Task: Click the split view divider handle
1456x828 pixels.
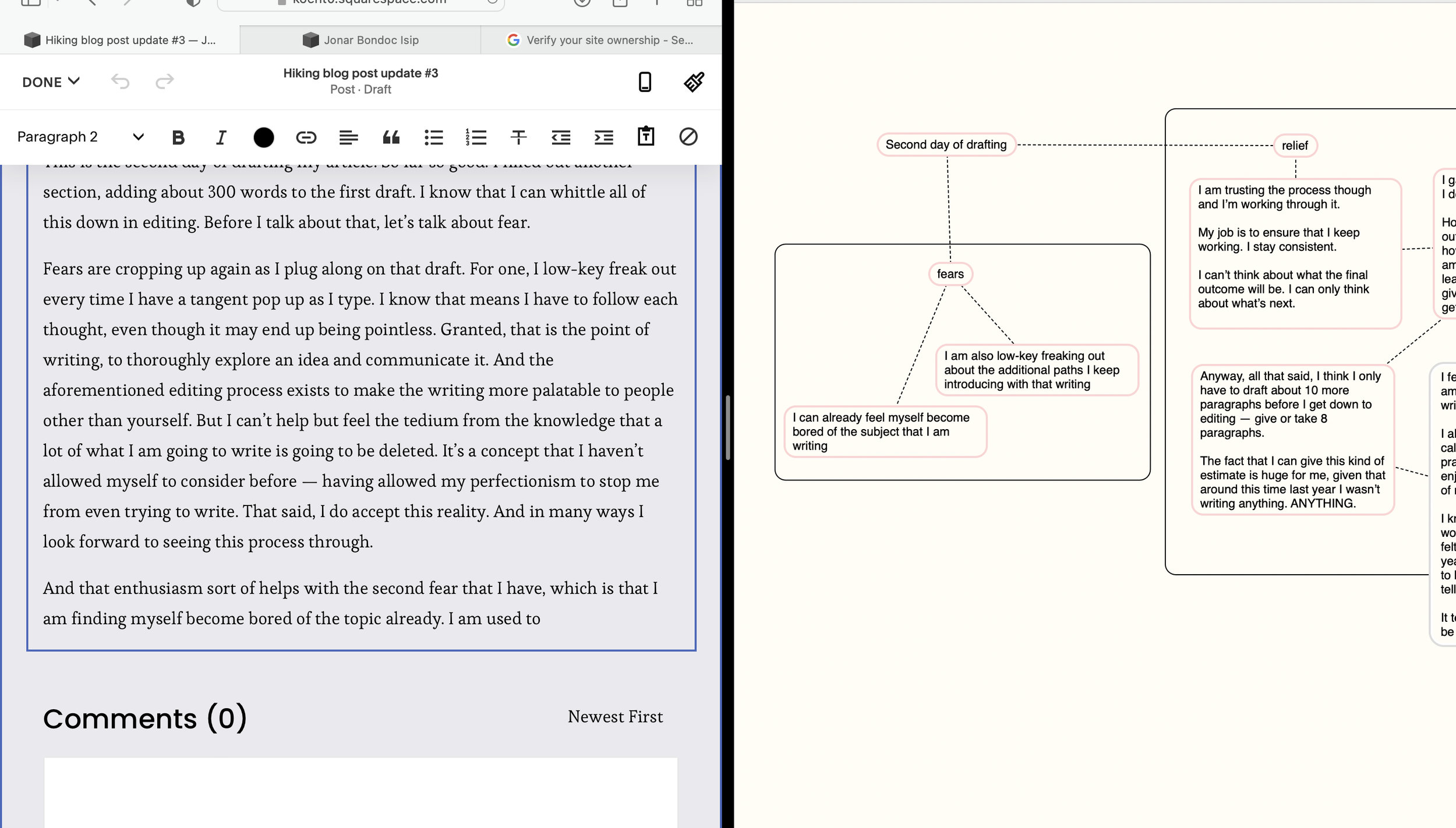Action: click(728, 427)
